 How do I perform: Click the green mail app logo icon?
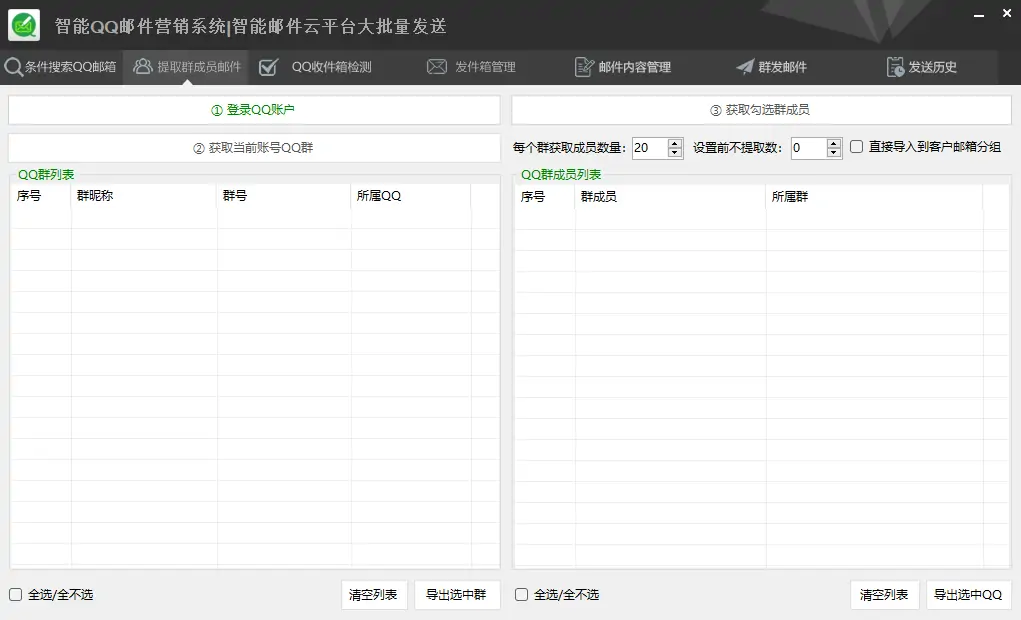pos(24,25)
